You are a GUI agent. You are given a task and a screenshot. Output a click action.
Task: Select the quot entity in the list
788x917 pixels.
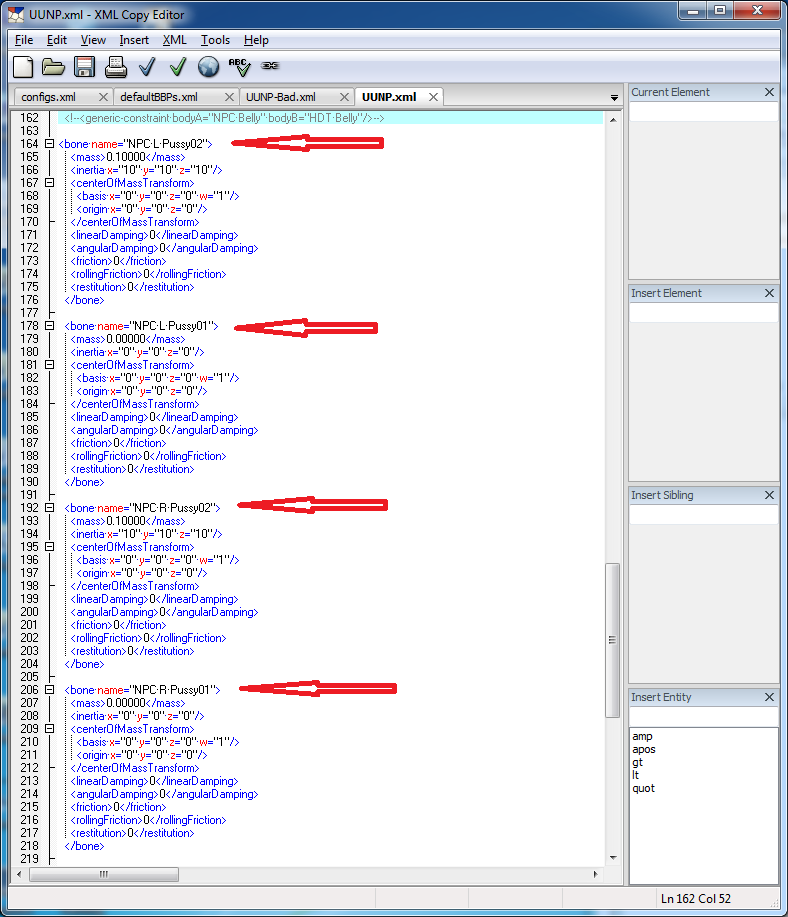644,788
